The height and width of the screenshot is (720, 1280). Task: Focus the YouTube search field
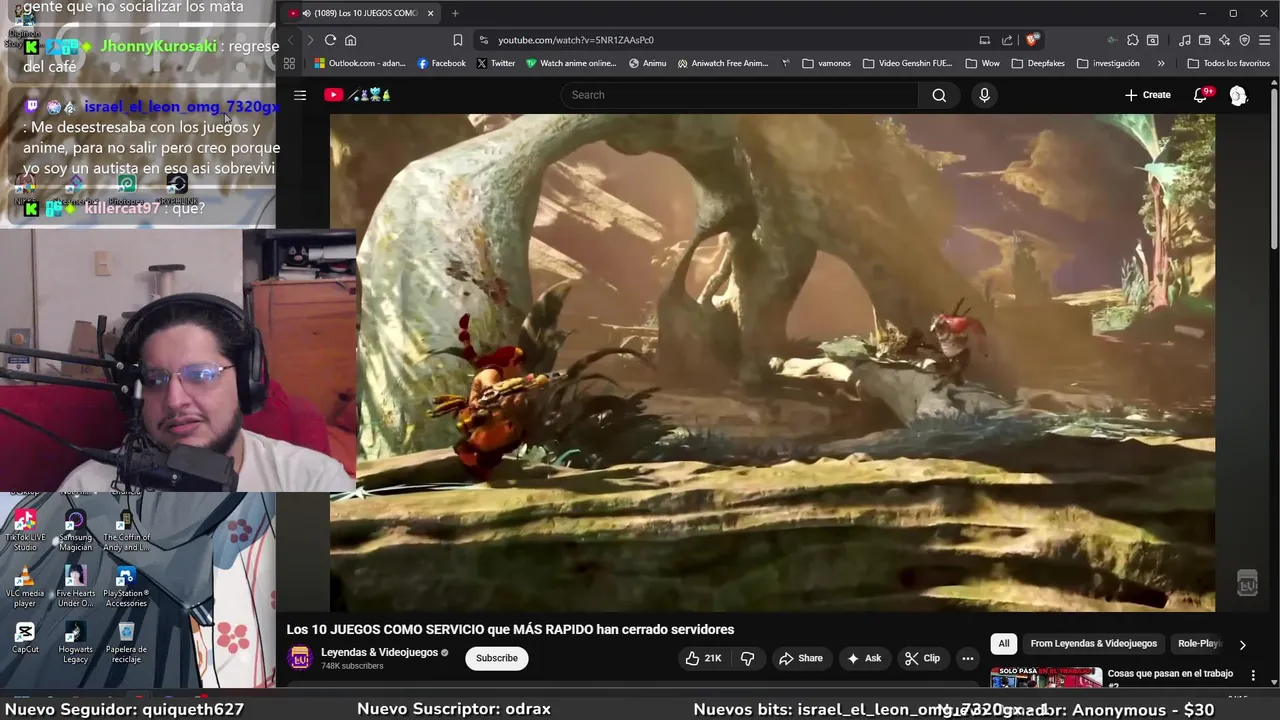740,95
